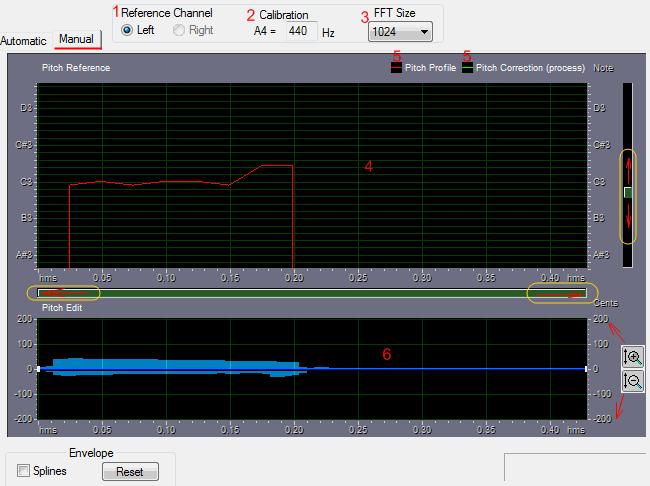Select the Left reference channel
This screenshot has height=486, width=650.
point(127,30)
